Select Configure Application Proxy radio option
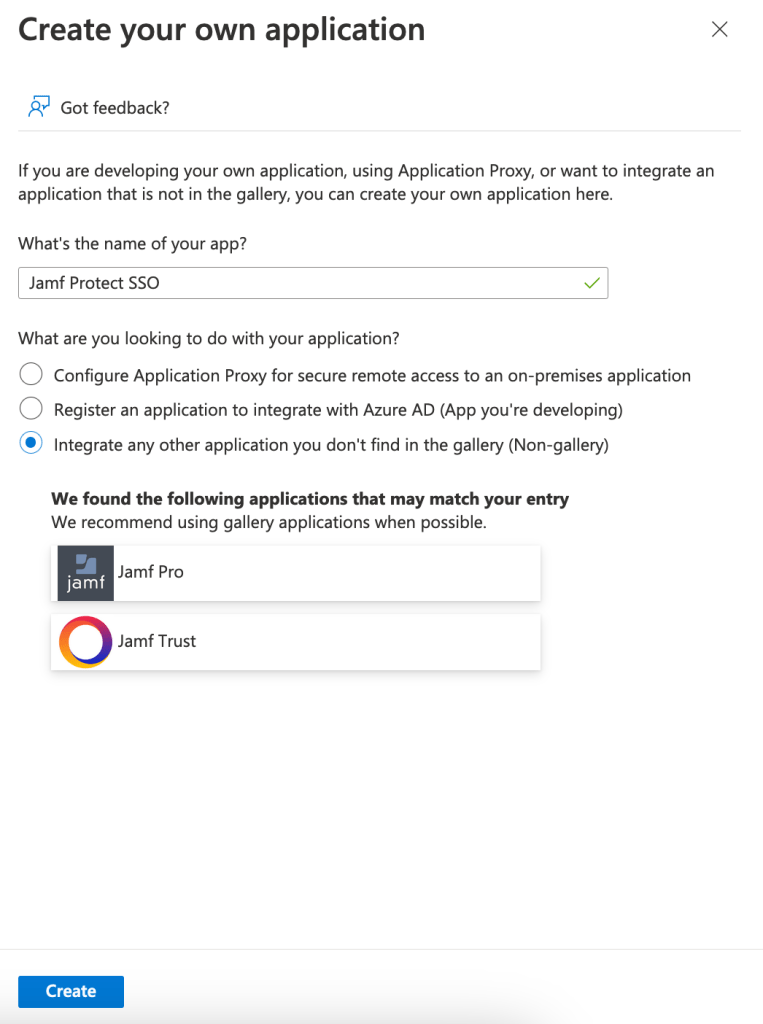This screenshot has width=763, height=1024. pyautogui.click(x=31, y=375)
